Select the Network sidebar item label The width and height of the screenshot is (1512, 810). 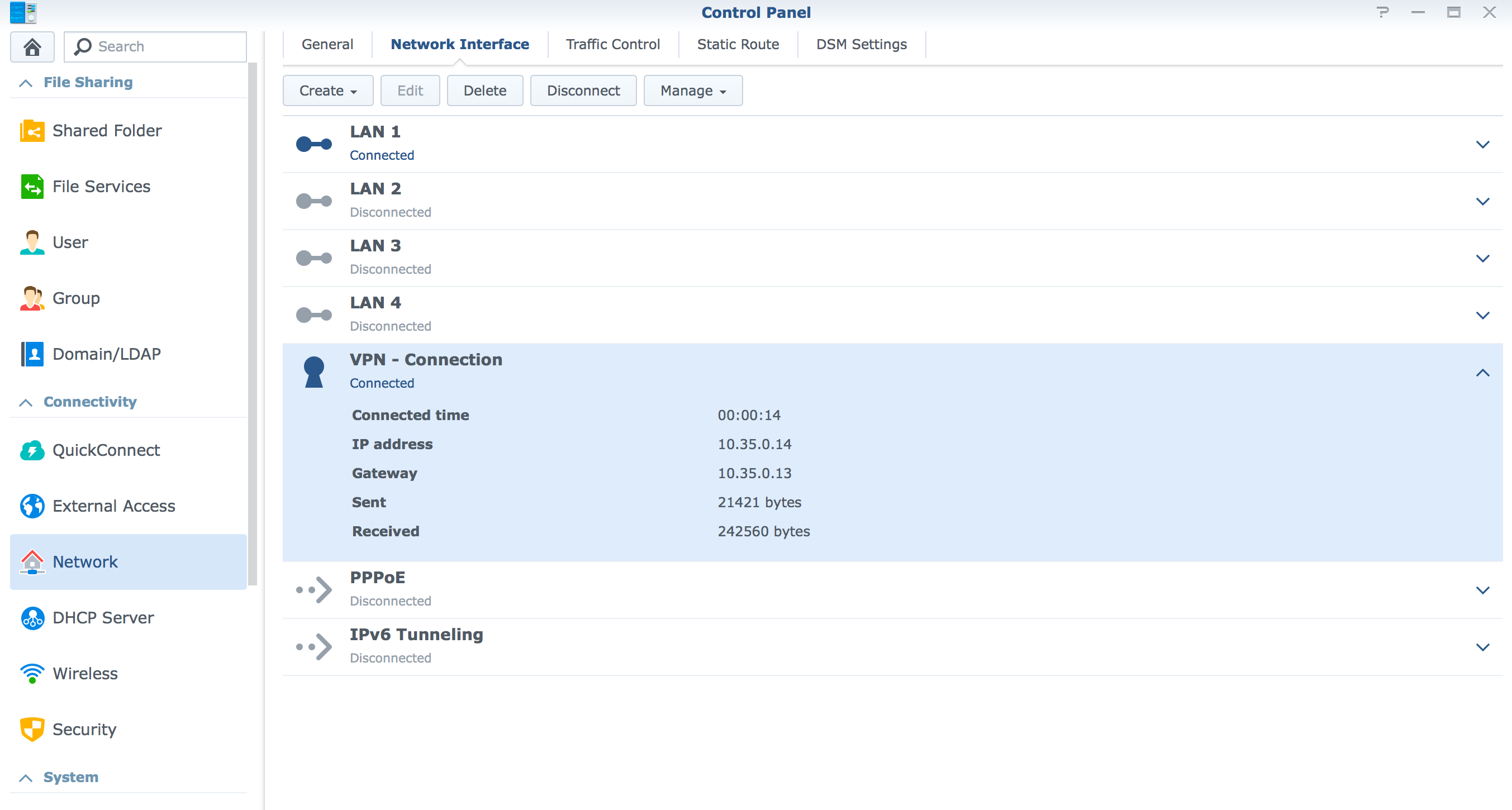85,562
